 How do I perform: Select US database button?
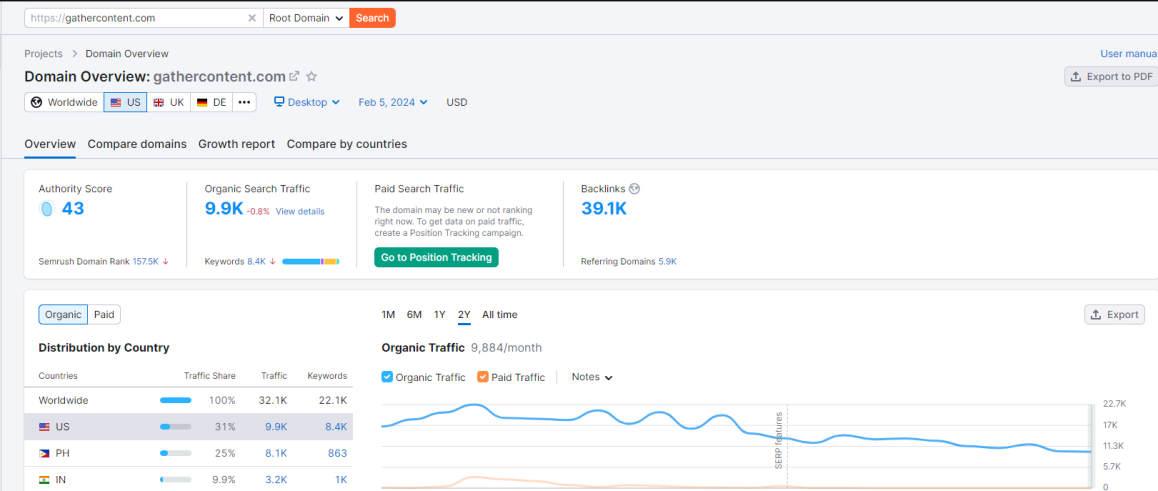[x=126, y=102]
